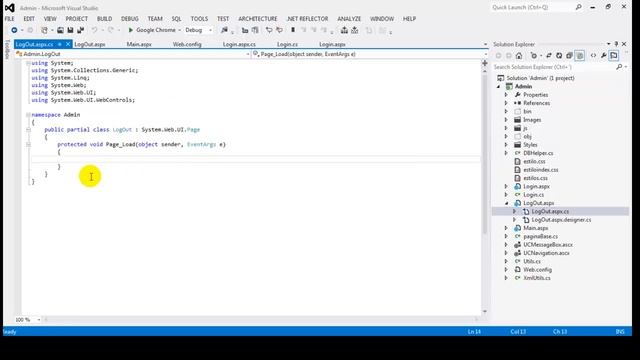
Task: Switch to the Login.aspx.cs editor tab
Action: coord(239,44)
